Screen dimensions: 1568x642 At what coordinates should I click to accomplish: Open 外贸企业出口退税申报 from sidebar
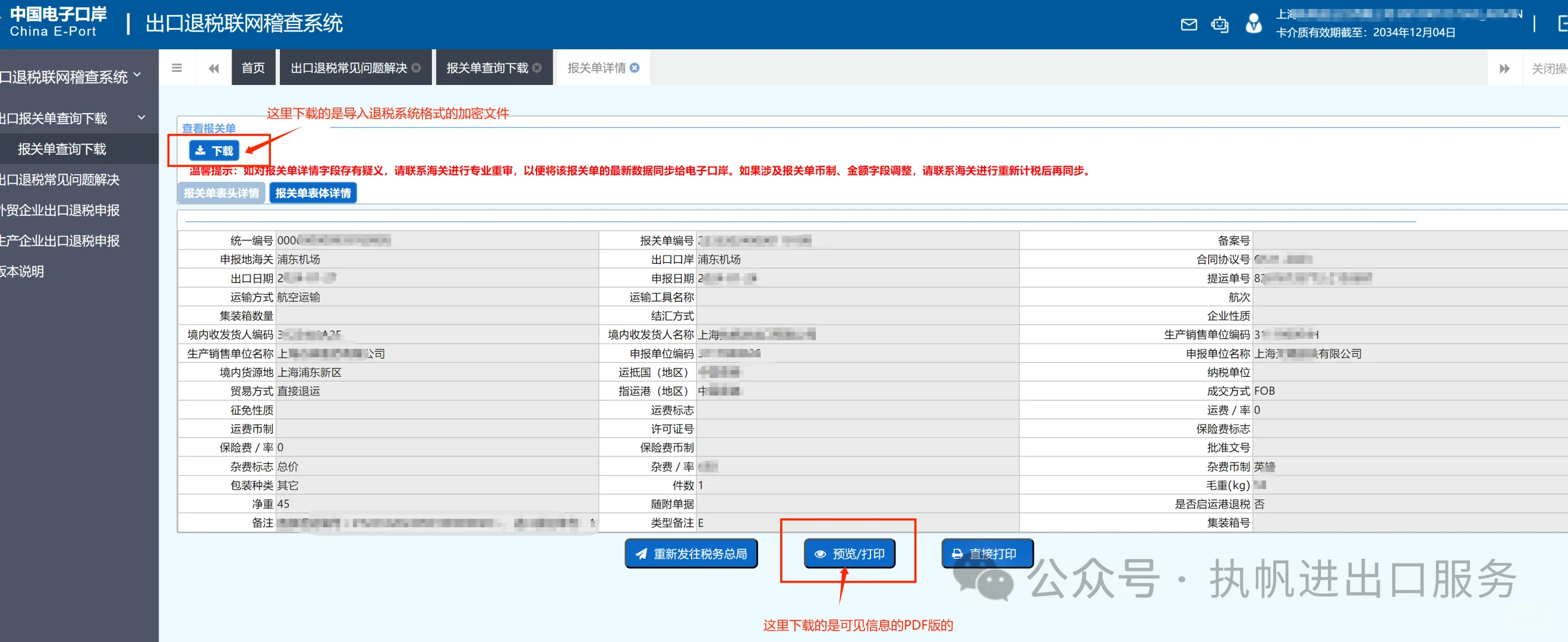click(60, 210)
